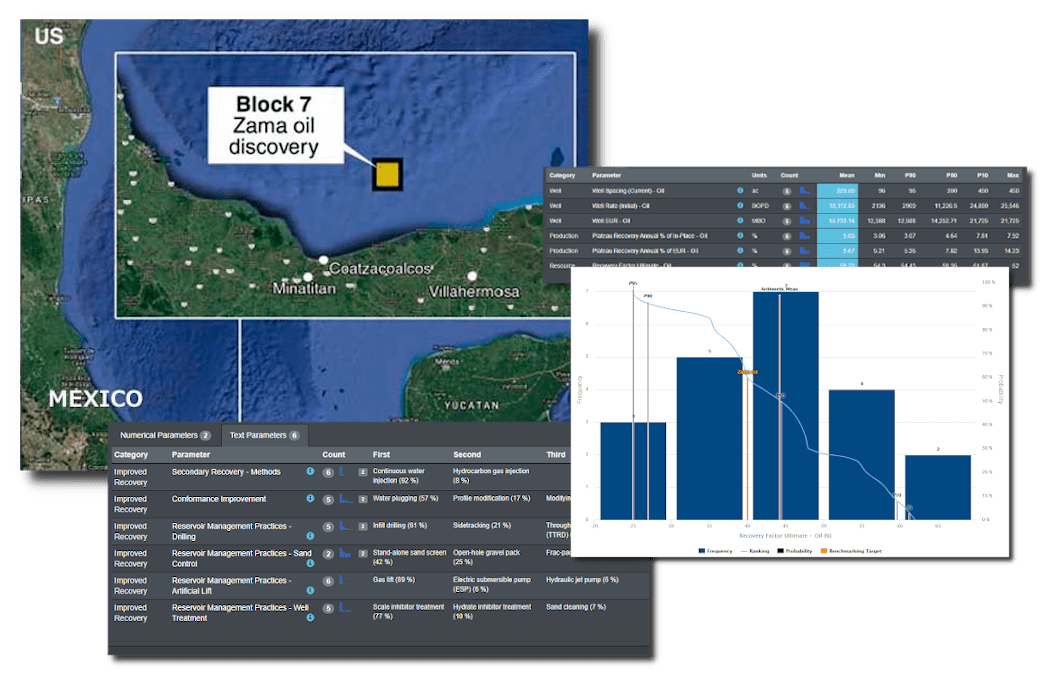Screen dimensions: 1050x675
Task: Sort numerical table by Units header
Action: [x=759, y=175]
